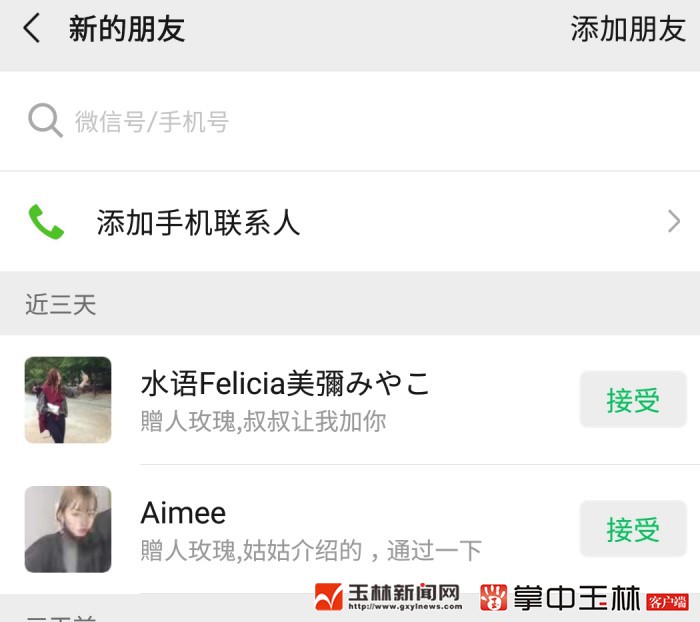Open Aimee's profile avatar
Screen dimensions: 700x622
coord(68,529)
